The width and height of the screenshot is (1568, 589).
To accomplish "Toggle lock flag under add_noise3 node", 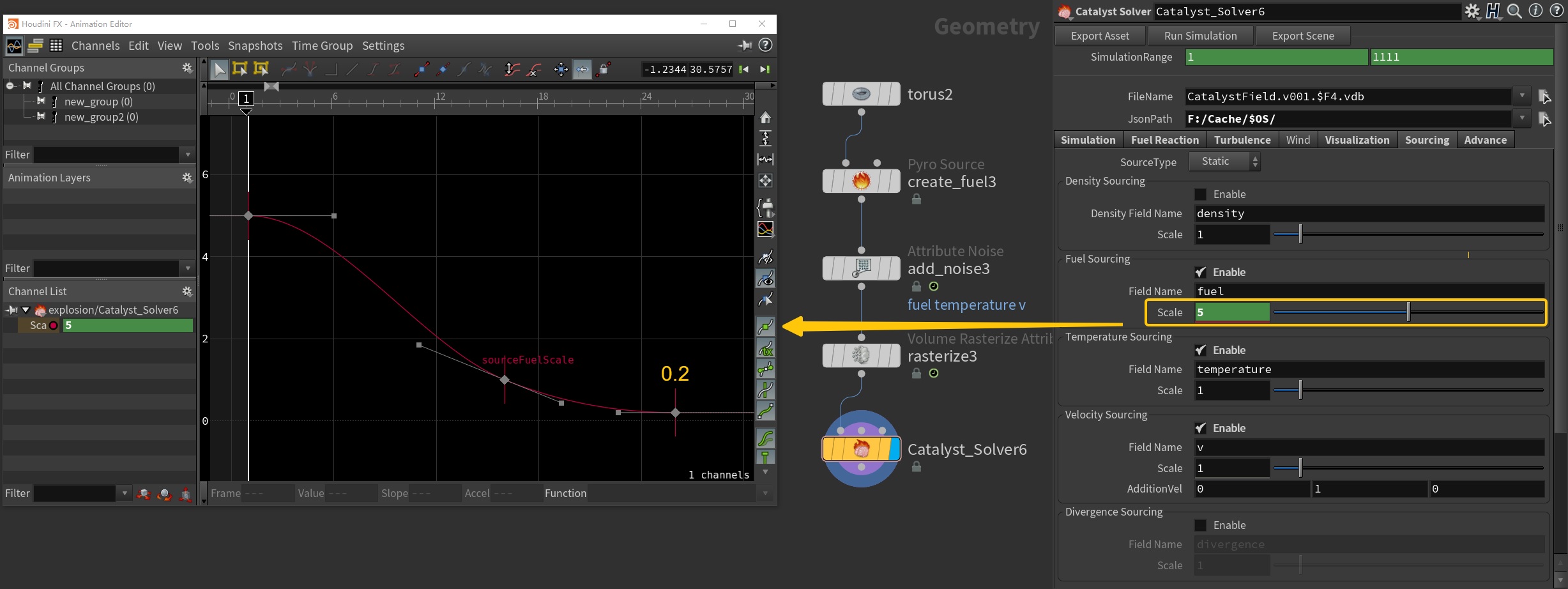I will (917, 286).
